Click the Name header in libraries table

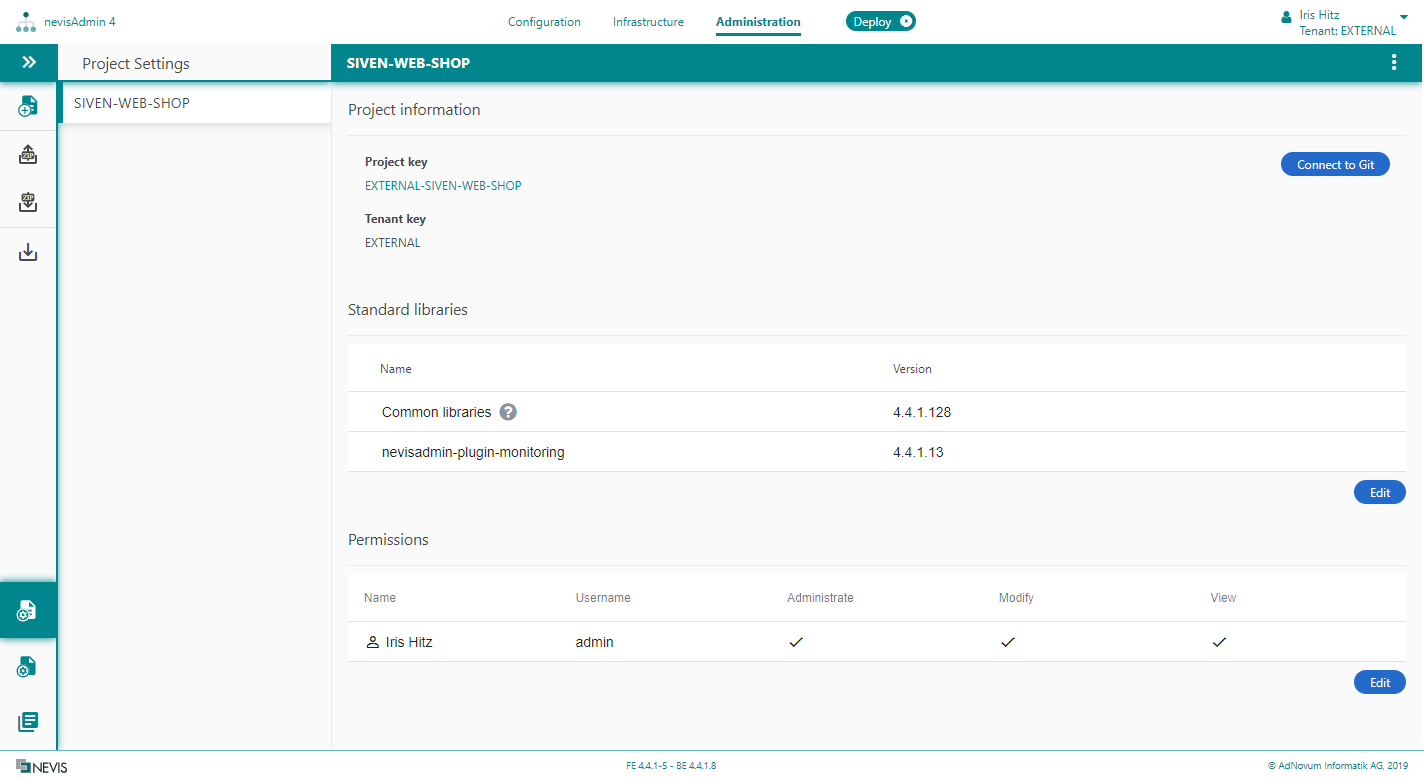[396, 369]
